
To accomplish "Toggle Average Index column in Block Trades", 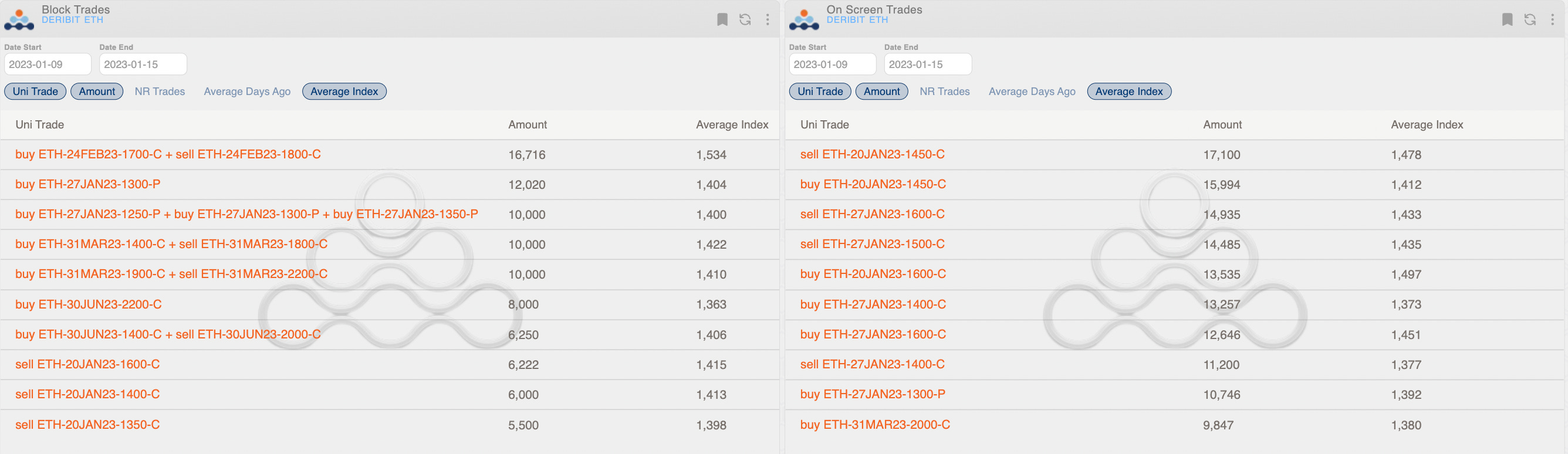I will (344, 92).
